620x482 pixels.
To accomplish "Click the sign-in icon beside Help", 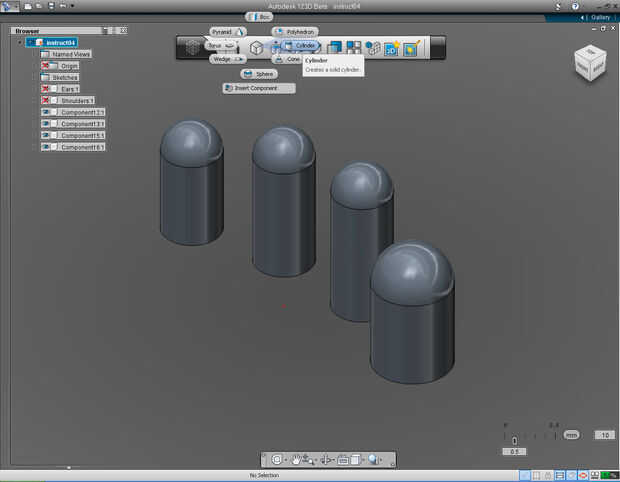I will click(558, 6).
